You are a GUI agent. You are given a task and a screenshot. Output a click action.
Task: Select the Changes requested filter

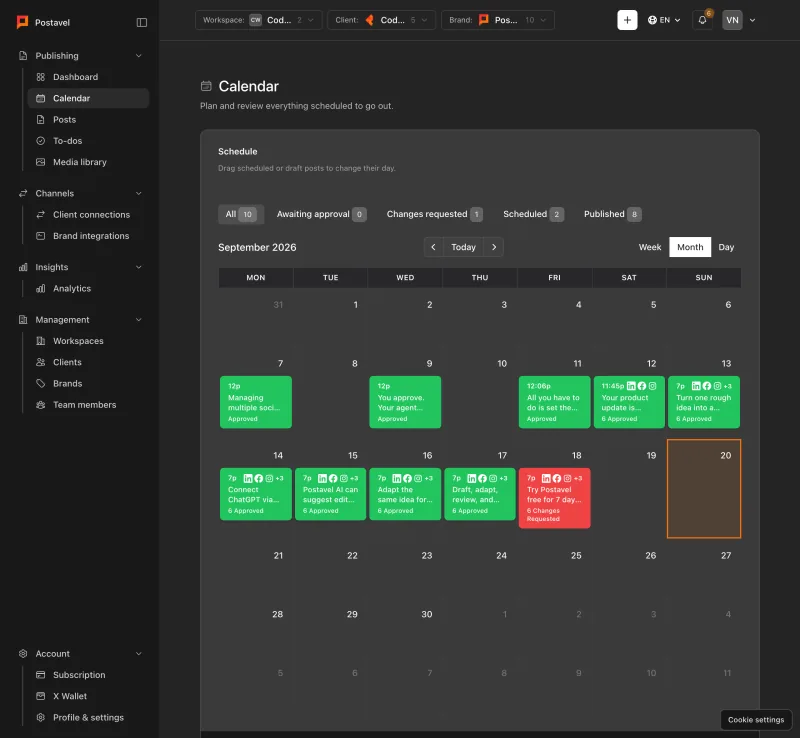tap(434, 214)
